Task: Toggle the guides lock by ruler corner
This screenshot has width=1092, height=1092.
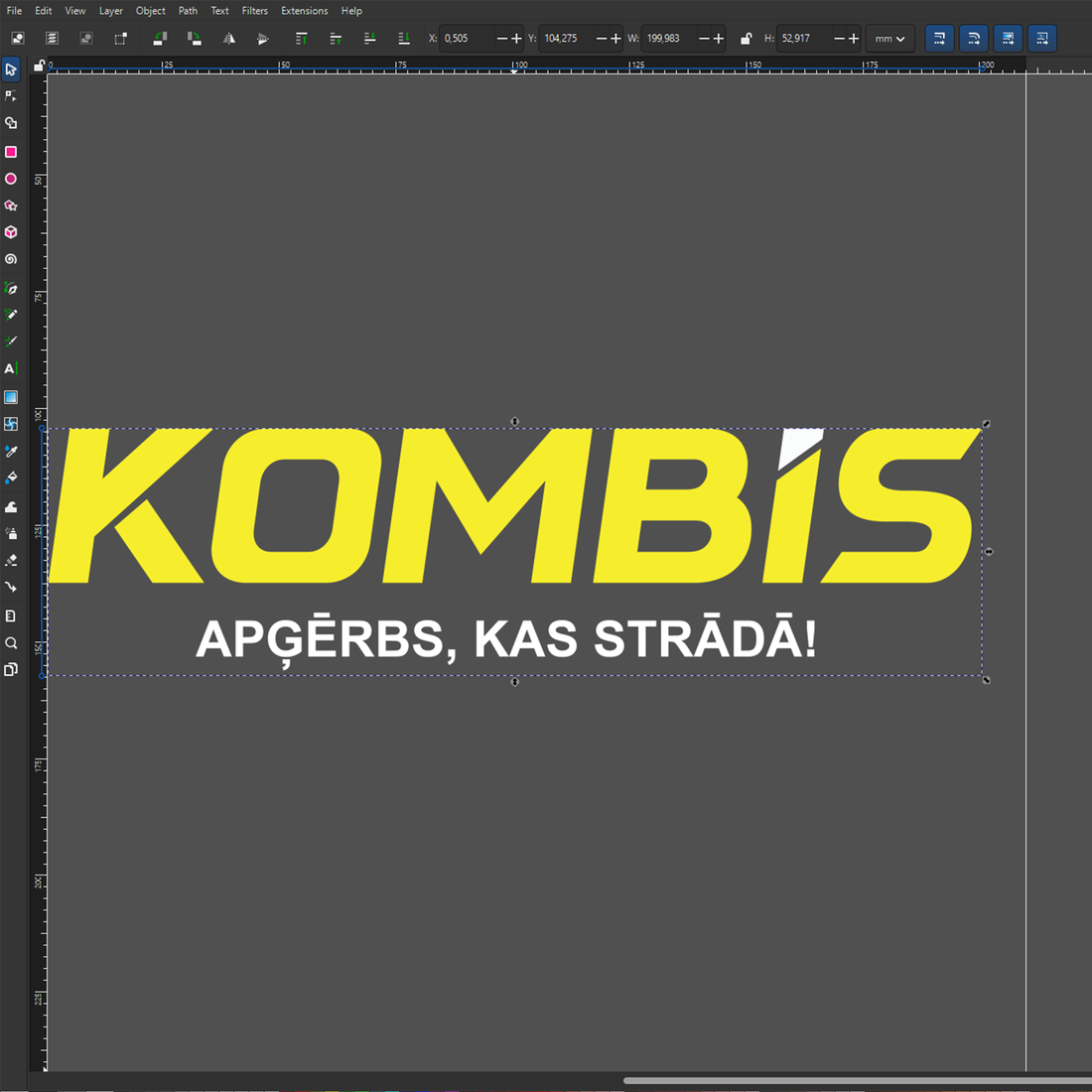Action: (x=39, y=66)
